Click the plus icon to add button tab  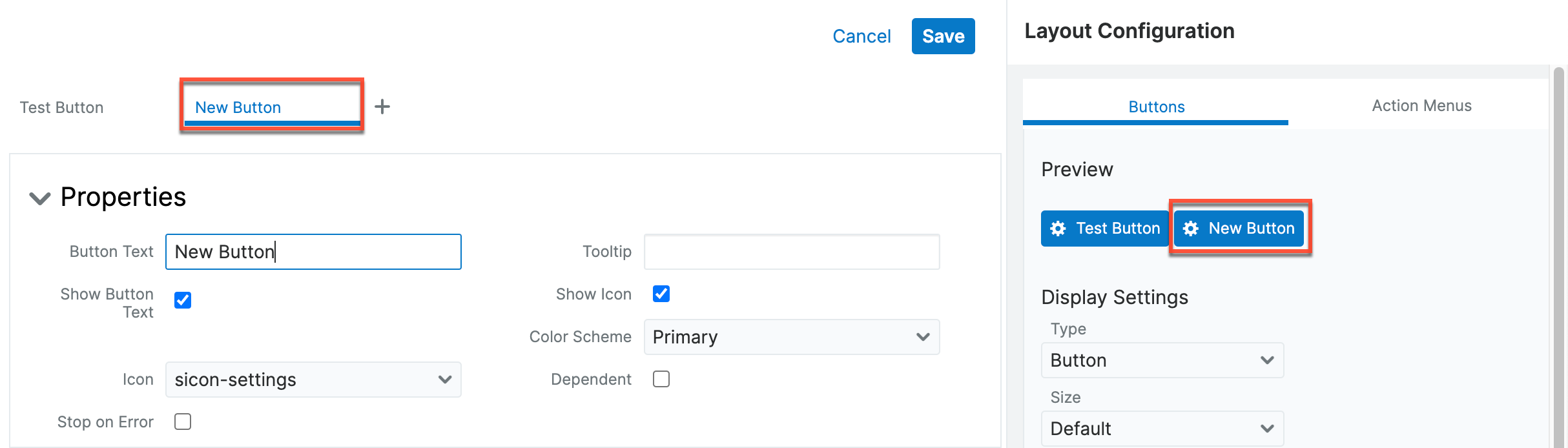click(382, 107)
